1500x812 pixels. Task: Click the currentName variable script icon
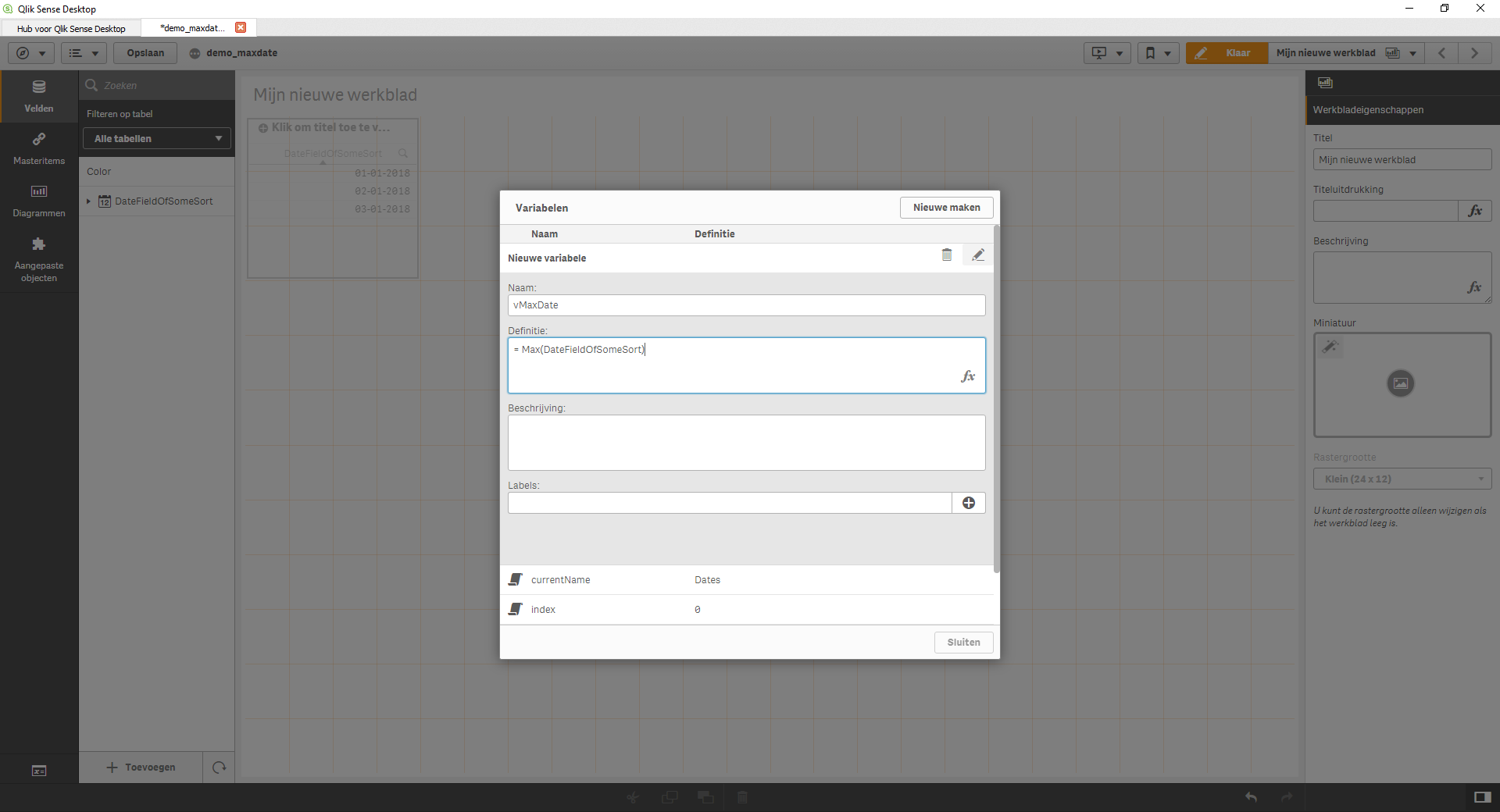coord(515,579)
